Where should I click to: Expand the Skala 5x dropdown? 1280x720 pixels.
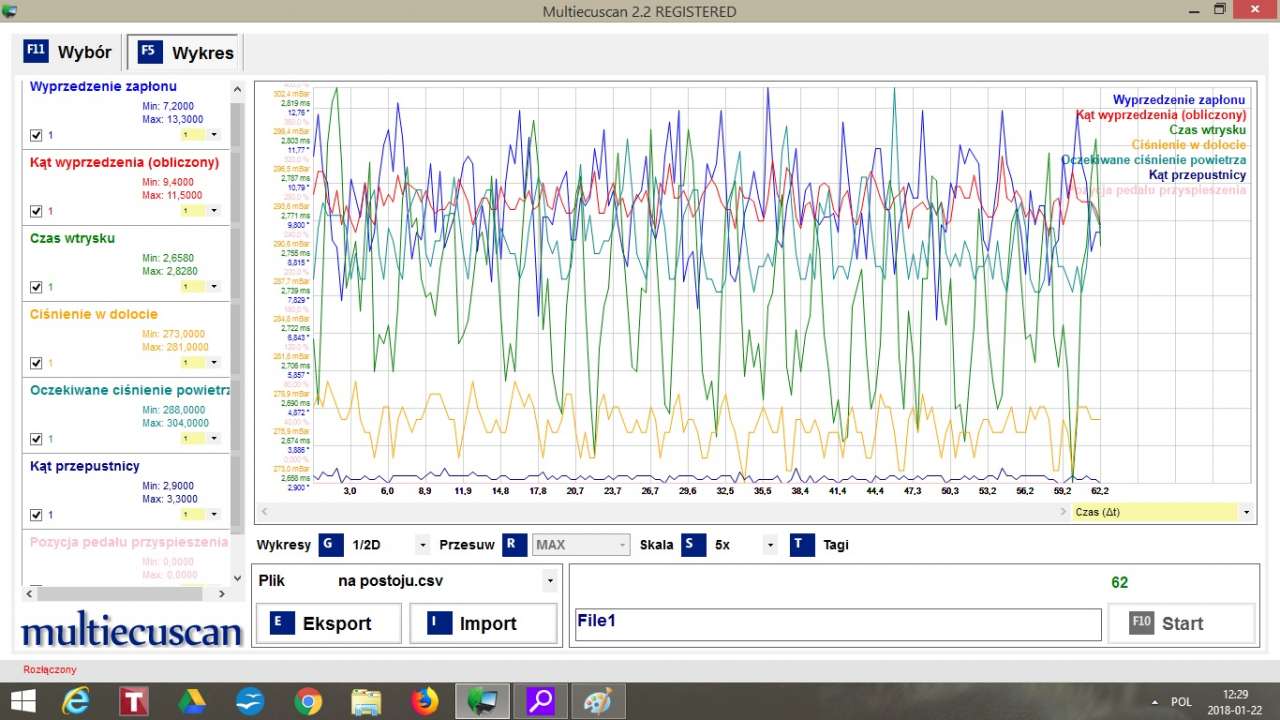click(x=769, y=546)
